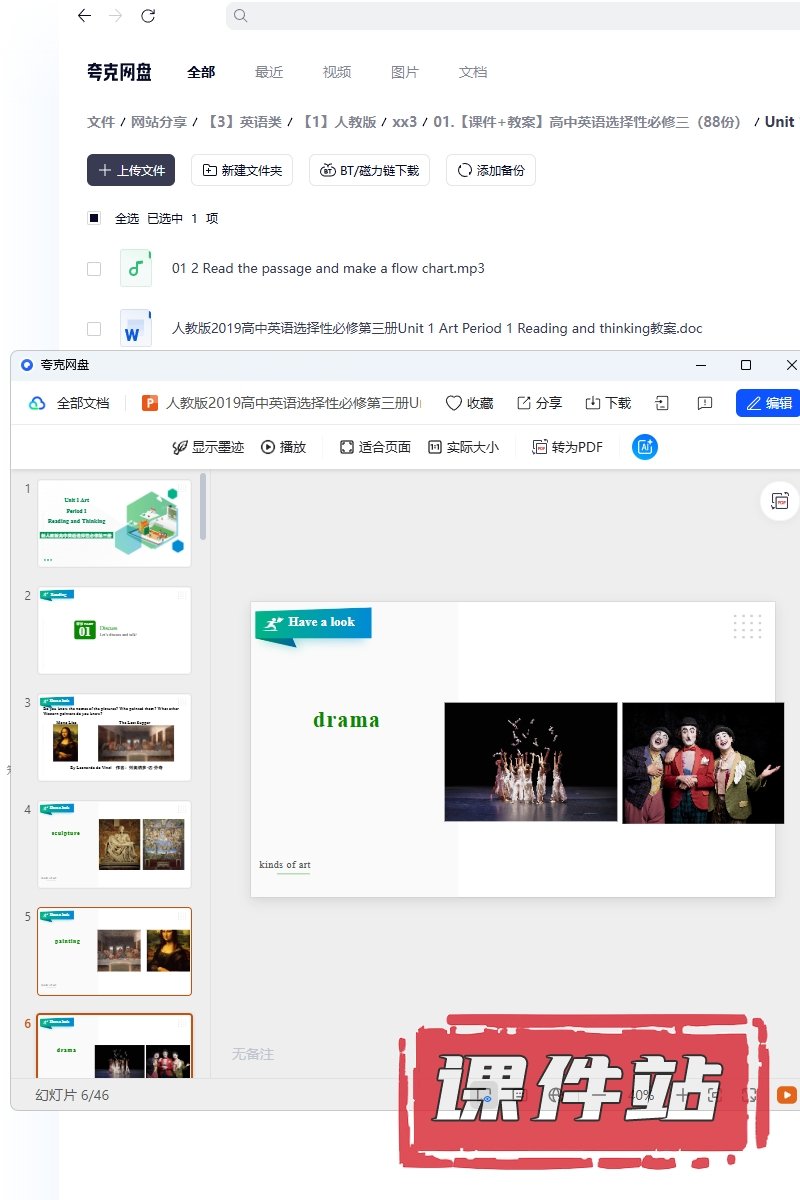Tick the checkbox for the mp3 file

pos(94,269)
